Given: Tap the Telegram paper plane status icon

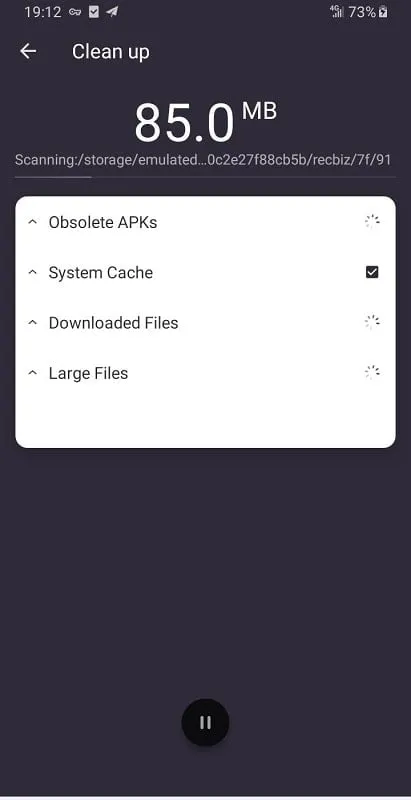Looking at the screenshot, I should coord(112,12).
